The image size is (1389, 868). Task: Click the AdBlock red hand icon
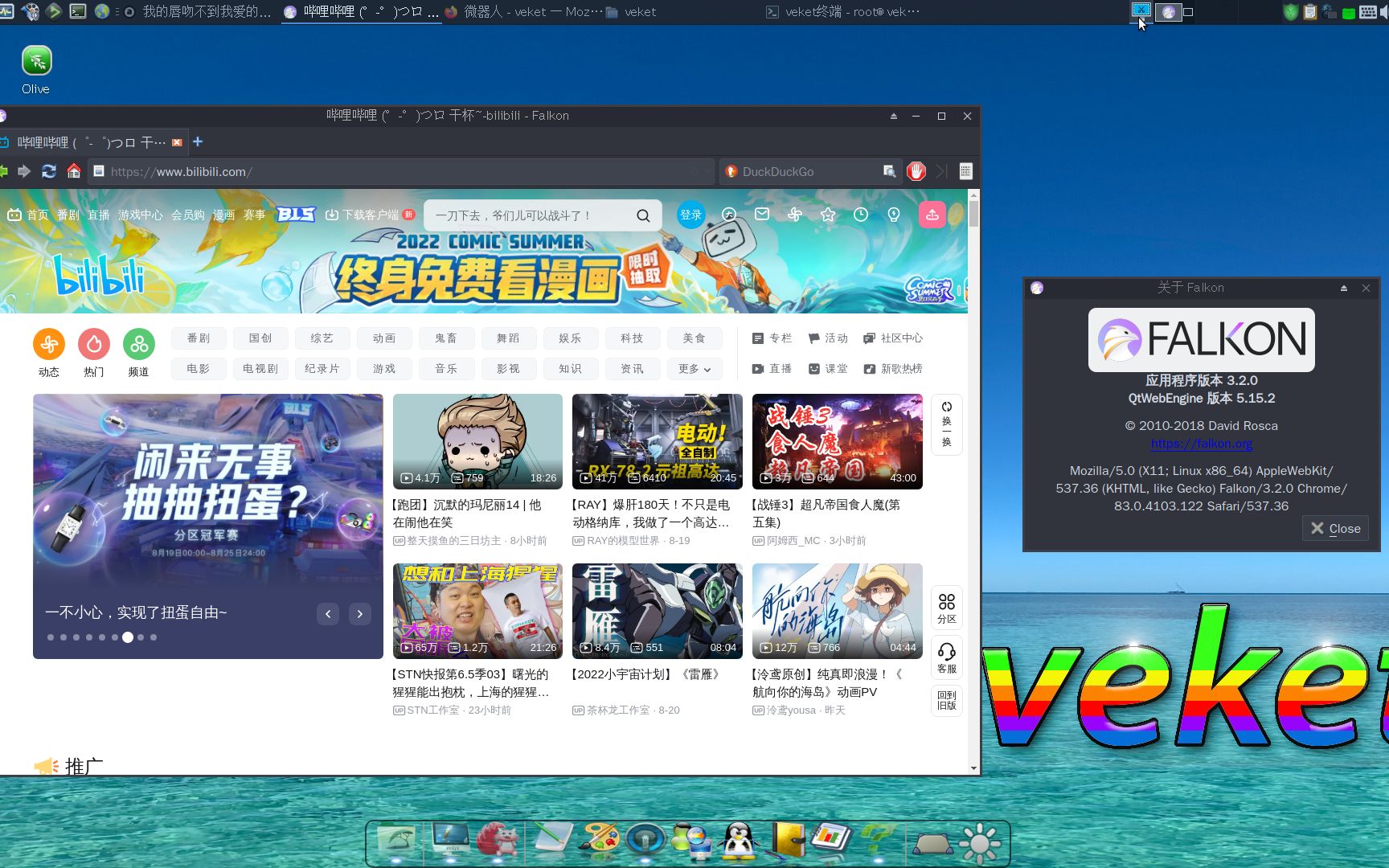pyautogui.click(x=916, y=171)
